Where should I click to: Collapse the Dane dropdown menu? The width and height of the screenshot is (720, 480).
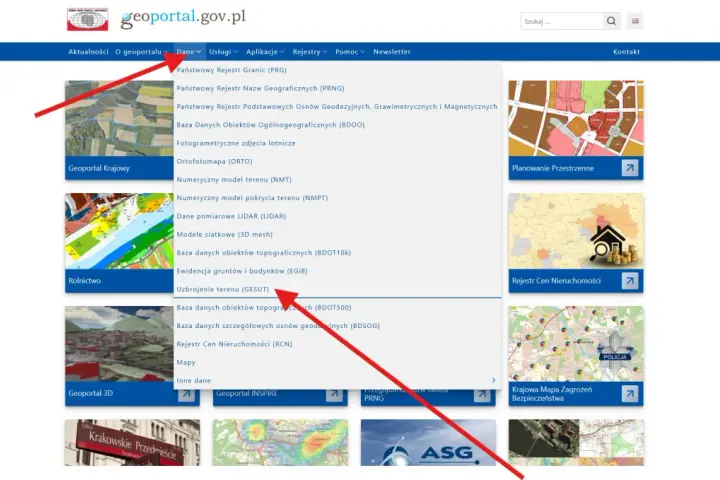(189, 52)
